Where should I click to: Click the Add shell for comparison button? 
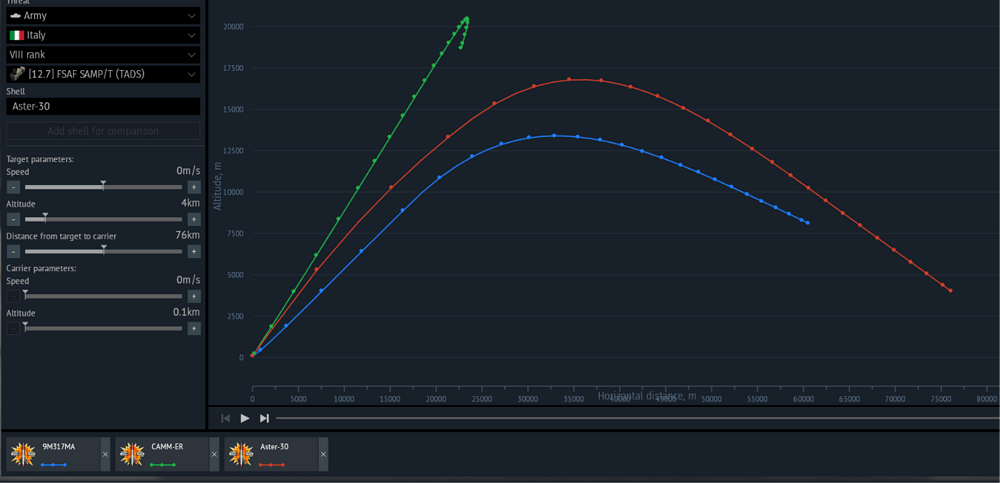coord(103,131)
